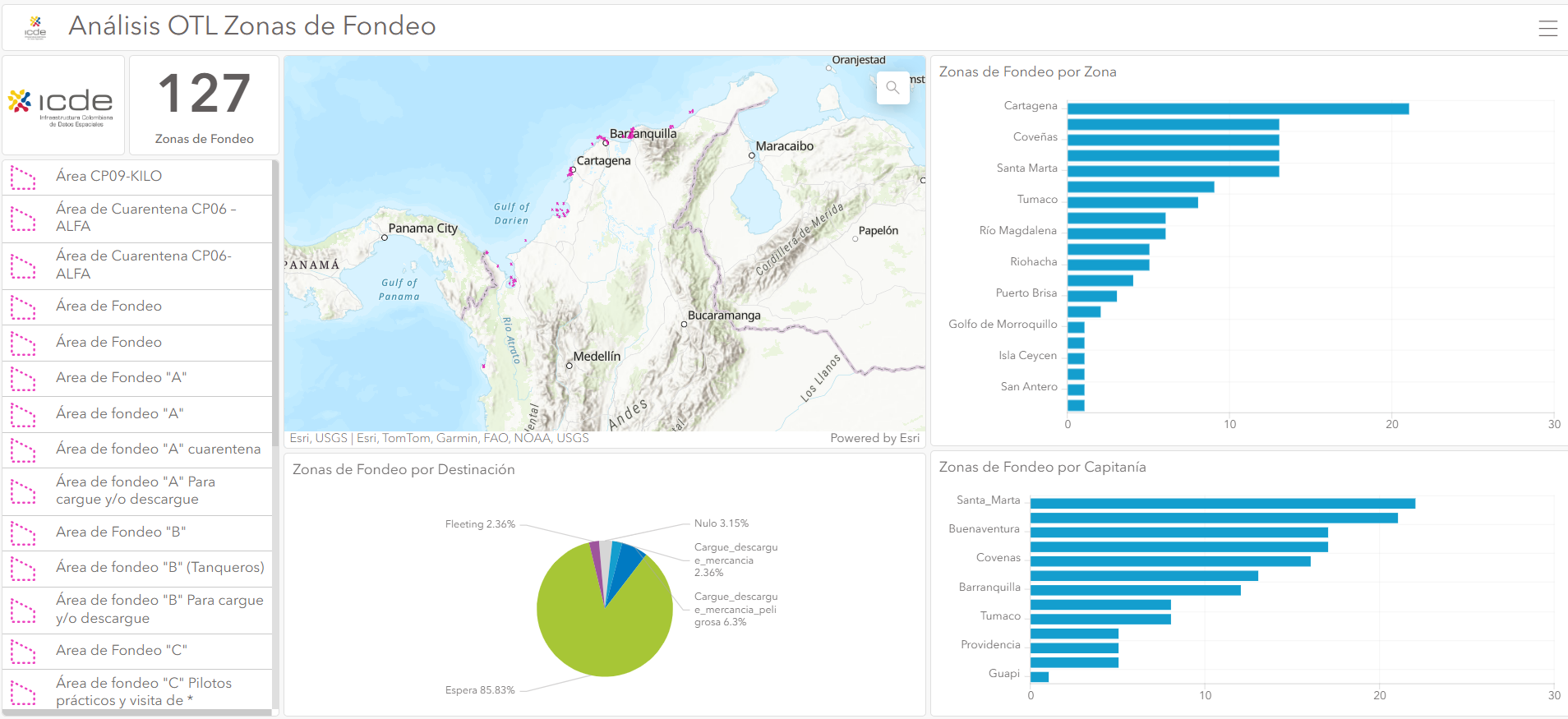Click the 127 Zonas de Fondeo indicator
The image size is (1568, 719).
(x=204, y=105)
